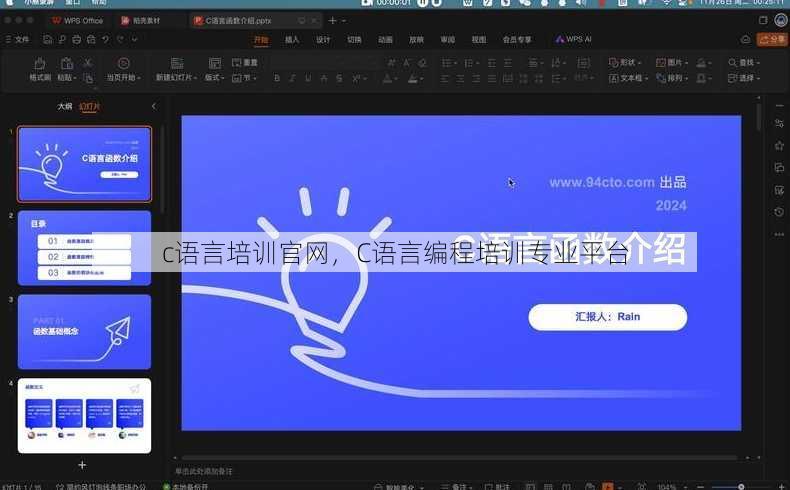Image resolution: width=790 pixels, height=490 pixels.
Task: Open the 粘贴 (Paste) dropdown
Action: click(x=67, y=69)
